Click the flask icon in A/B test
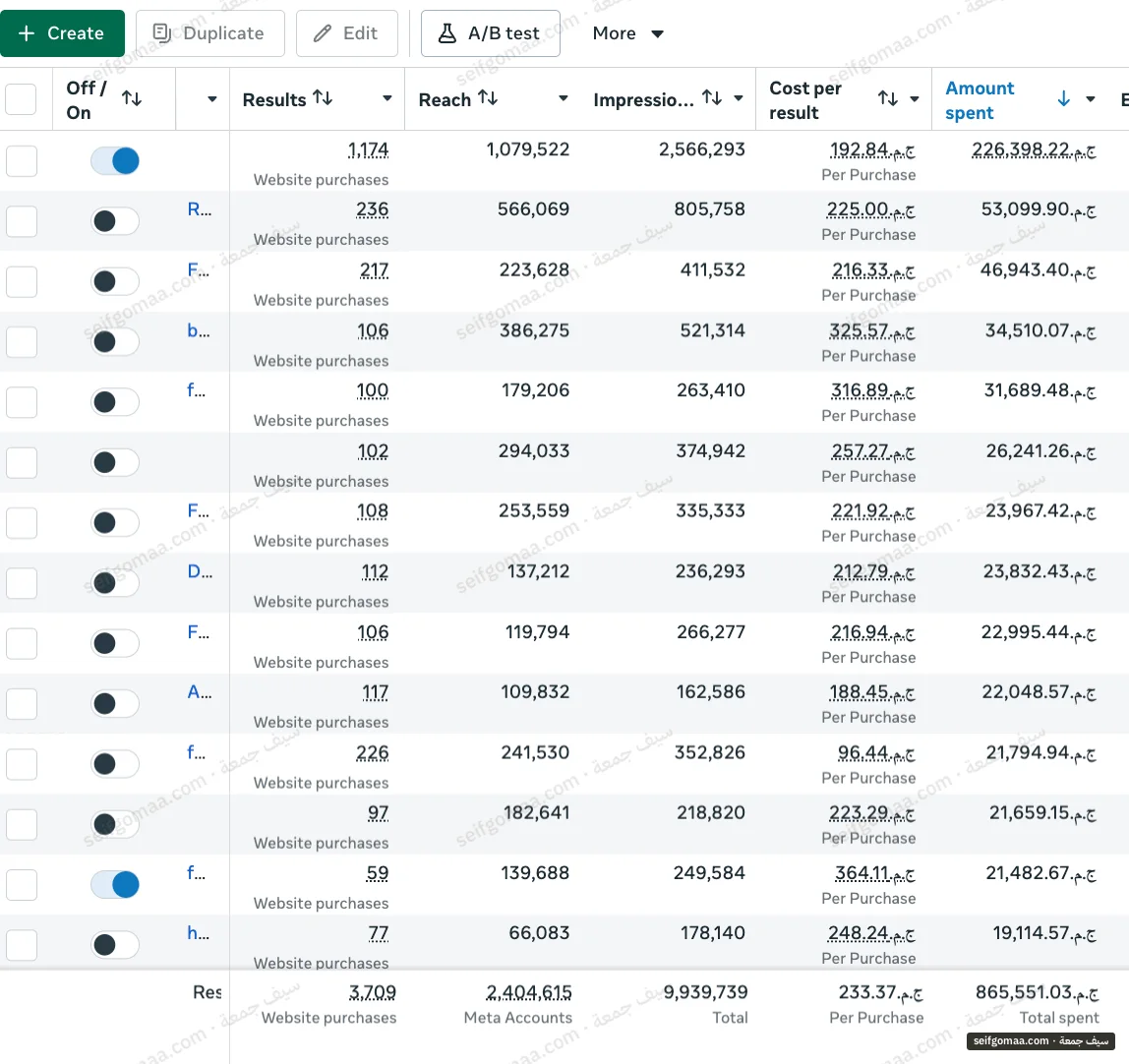The height and width of the screenshot is (1064, 1129). [x=447, y=33]
